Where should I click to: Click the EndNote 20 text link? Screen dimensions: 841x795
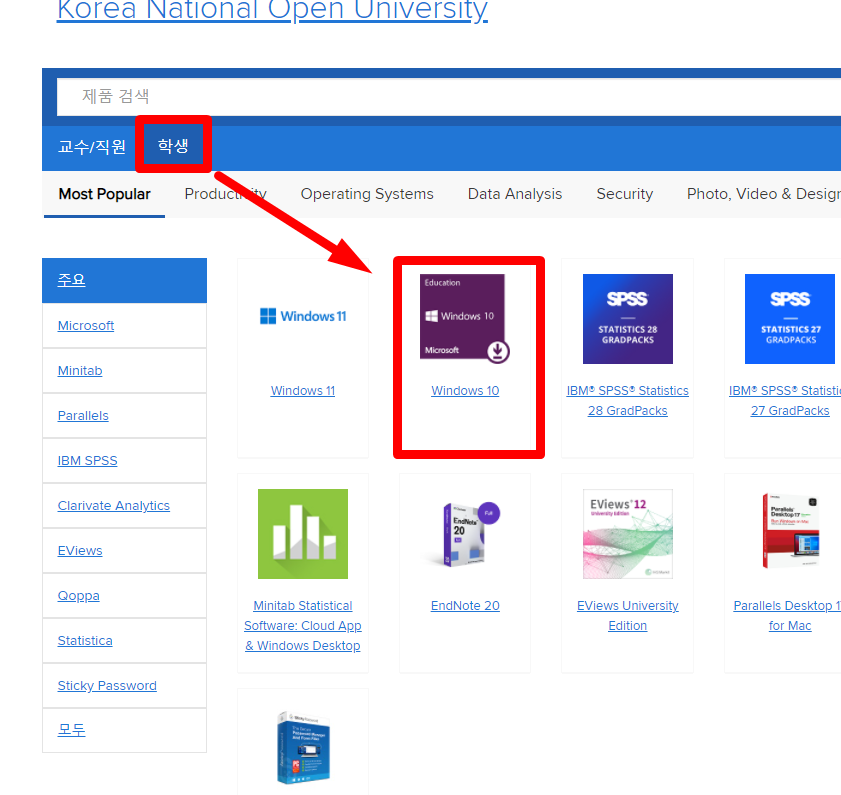(x=465, y=606)
